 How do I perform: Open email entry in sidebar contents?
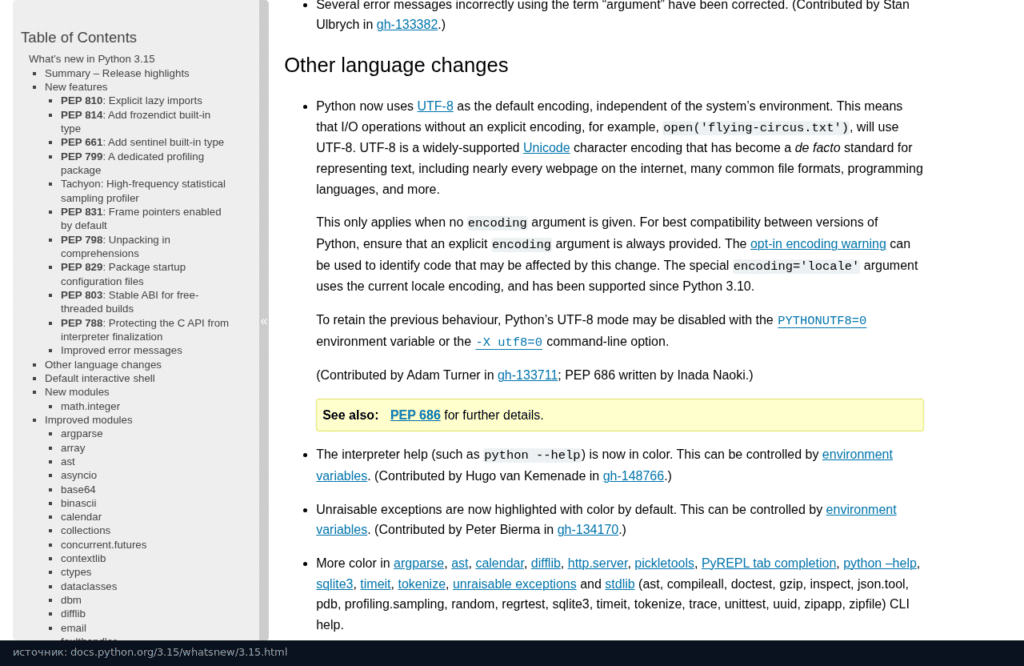(73, 628)
